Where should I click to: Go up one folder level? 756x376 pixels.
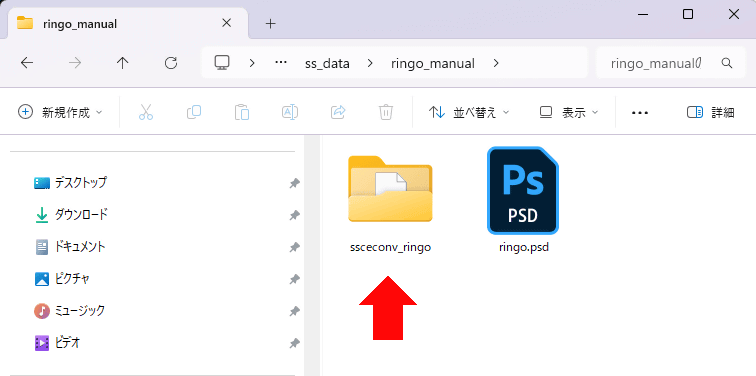[x=123, y=63]
